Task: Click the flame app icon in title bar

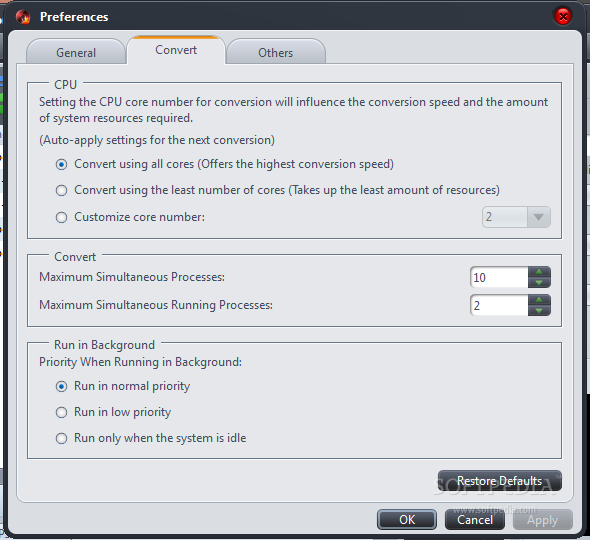Action: coord(23,17)
